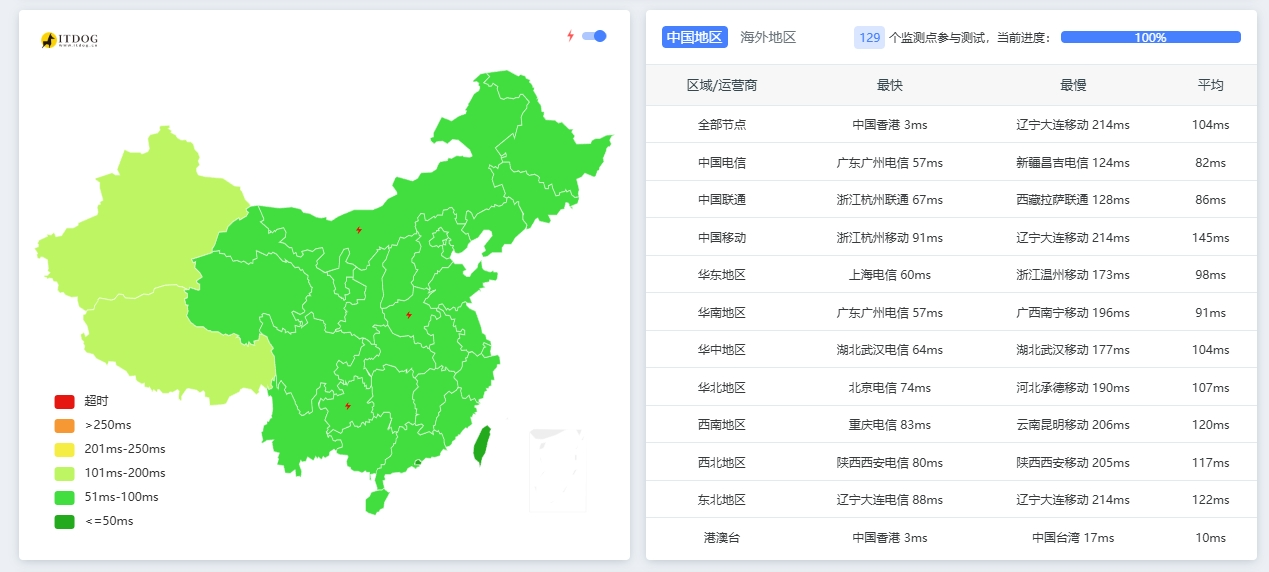Switch to the 中国地区 tab
This screenshot has width=1269, height=572.
point(694,37)
